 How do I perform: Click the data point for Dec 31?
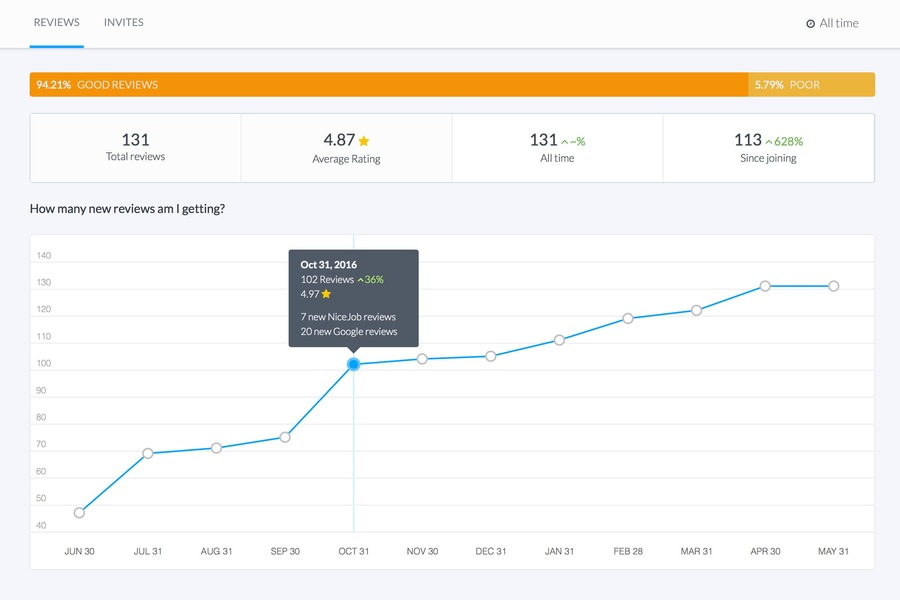tap(491, 357)
